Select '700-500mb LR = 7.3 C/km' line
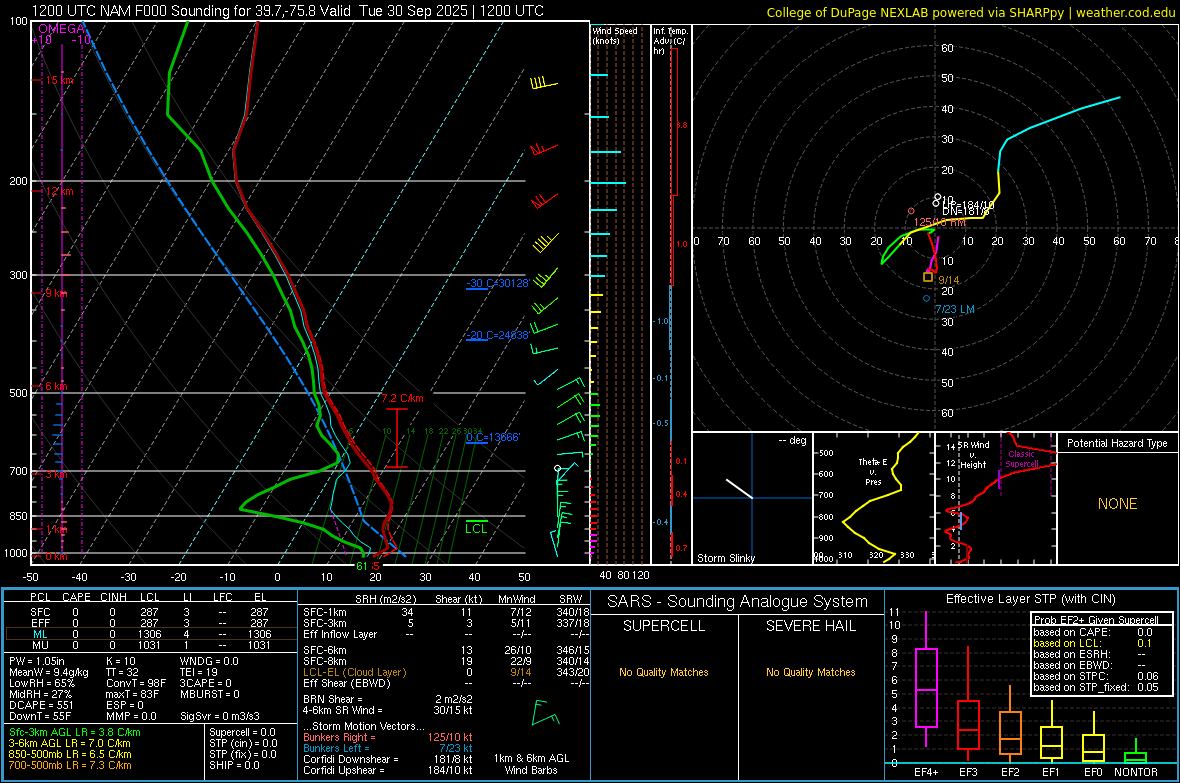The height and width of the screenshot is (783, 1180). click(70, 765)
